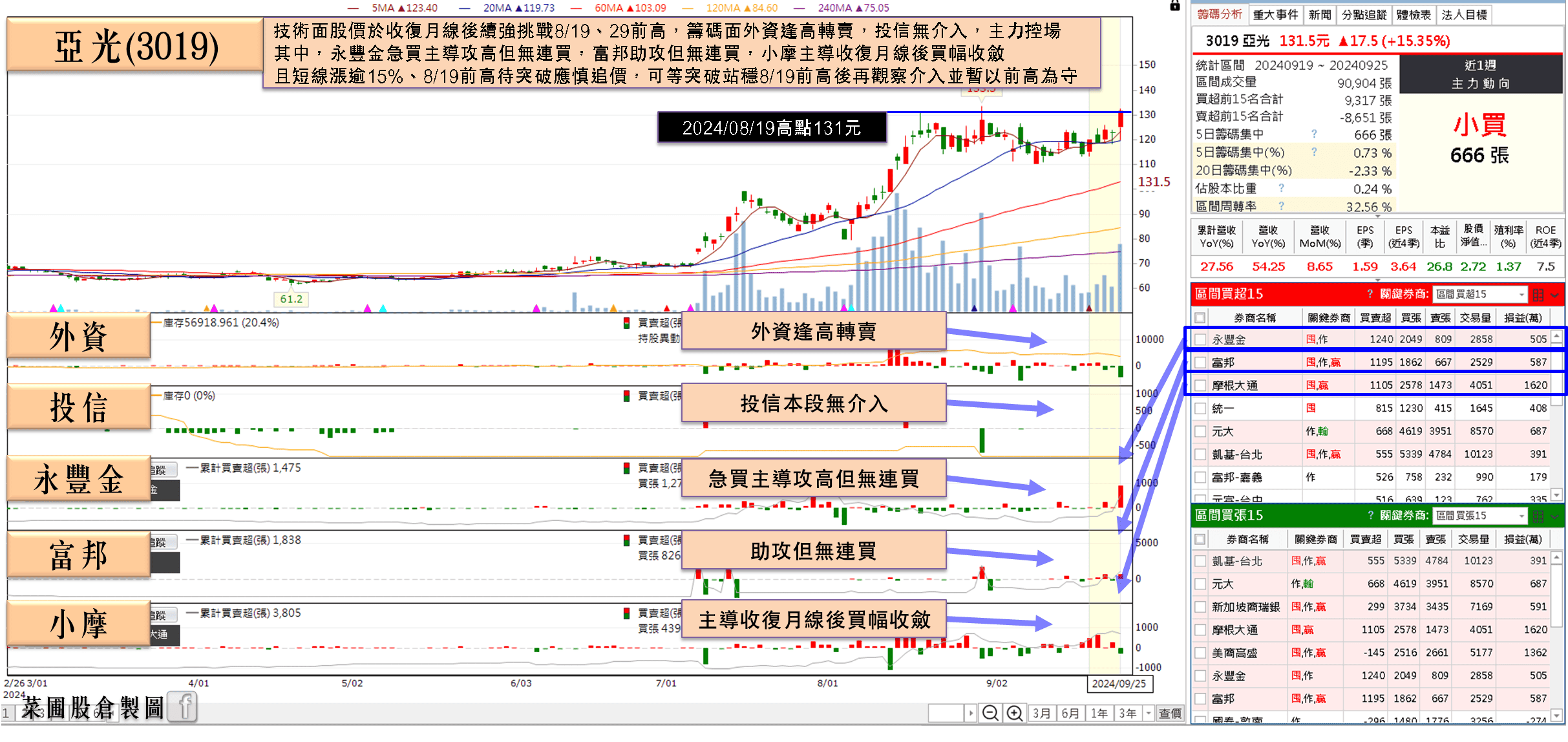Click the 查價 button
1568x742 pixels.
1170,714
